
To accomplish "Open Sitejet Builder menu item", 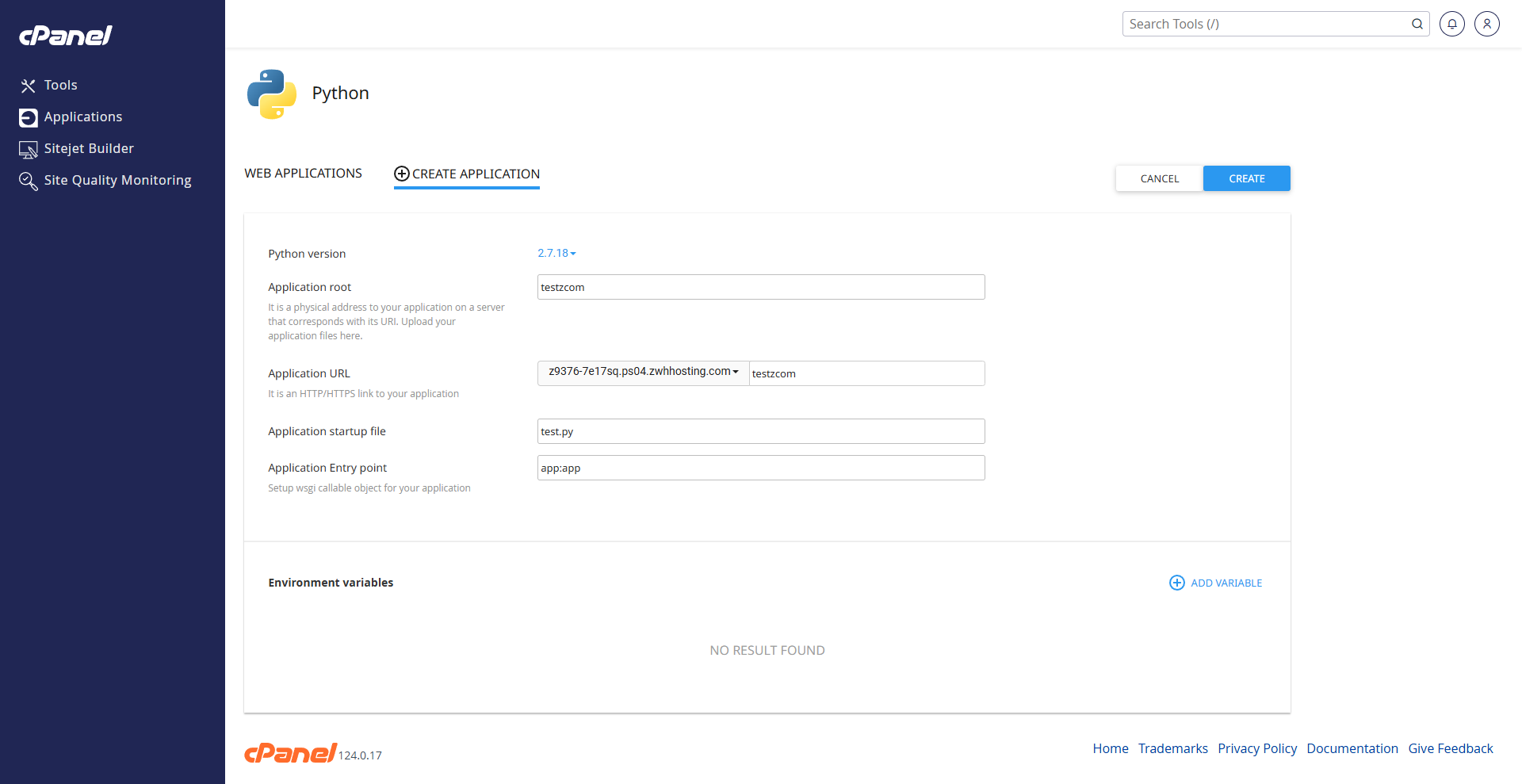I will point(89,148).
